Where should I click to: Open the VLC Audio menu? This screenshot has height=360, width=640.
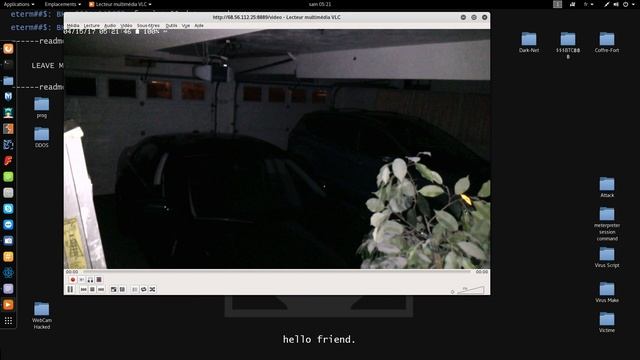(x=110, y=25)
